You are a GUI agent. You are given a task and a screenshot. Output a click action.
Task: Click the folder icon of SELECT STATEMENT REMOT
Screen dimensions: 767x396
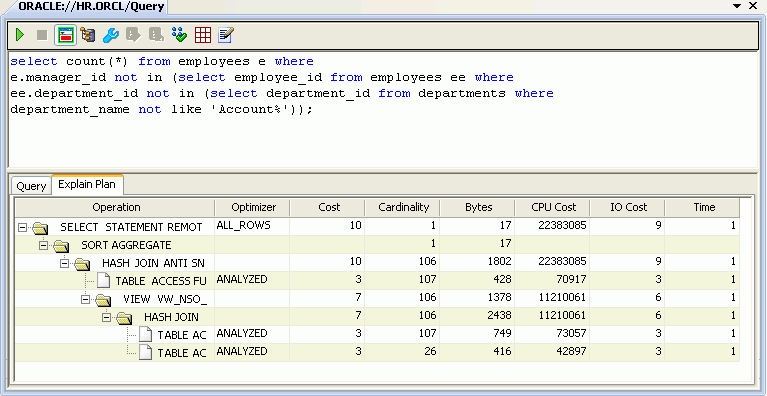coord(40,228)
